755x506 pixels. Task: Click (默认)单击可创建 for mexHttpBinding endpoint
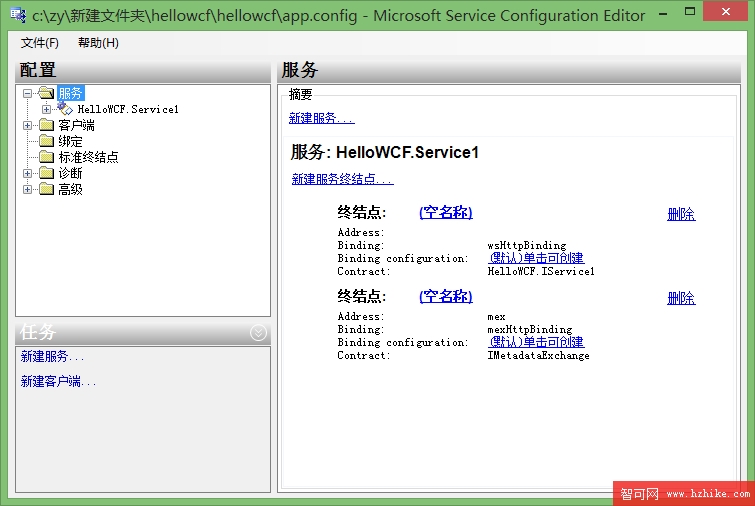(x=536, y=342)
